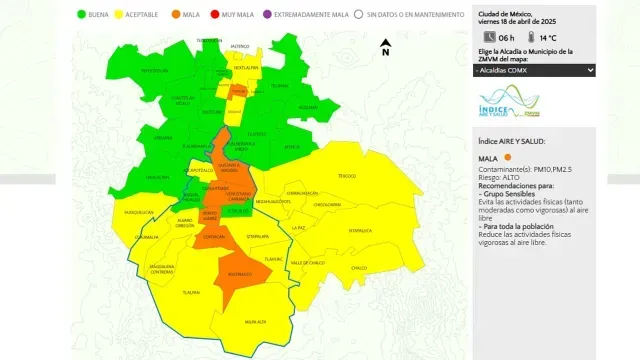
Task: Click the orange dot next to MALA rating
Action: click(507, 157)
